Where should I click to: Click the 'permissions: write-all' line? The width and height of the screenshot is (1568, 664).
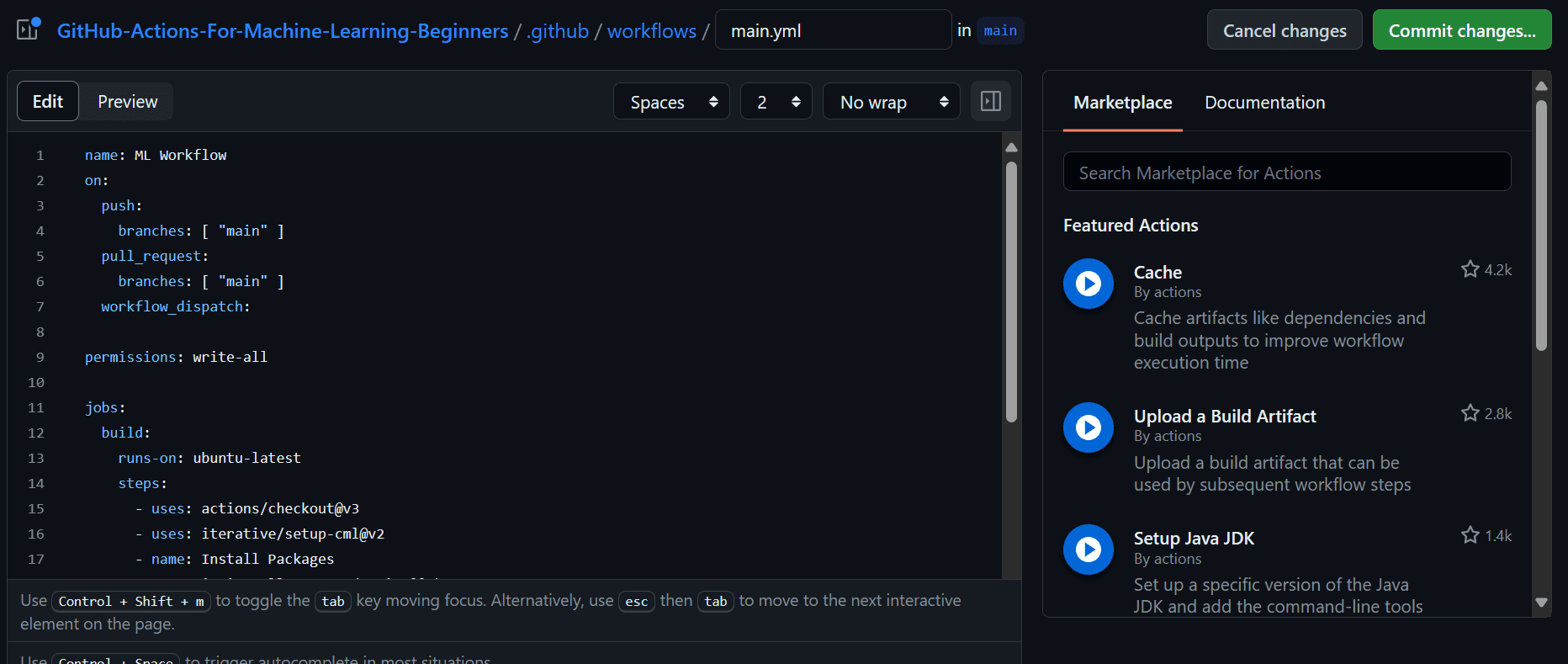(176, 357)
